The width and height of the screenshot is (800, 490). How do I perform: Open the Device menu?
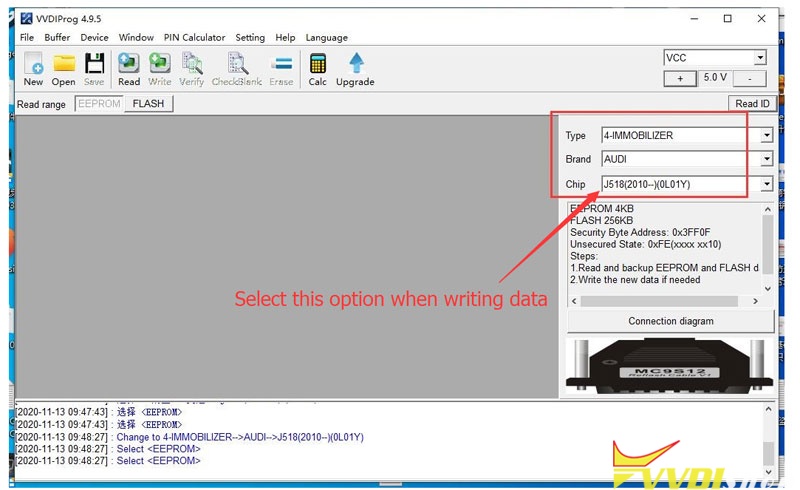94,37
